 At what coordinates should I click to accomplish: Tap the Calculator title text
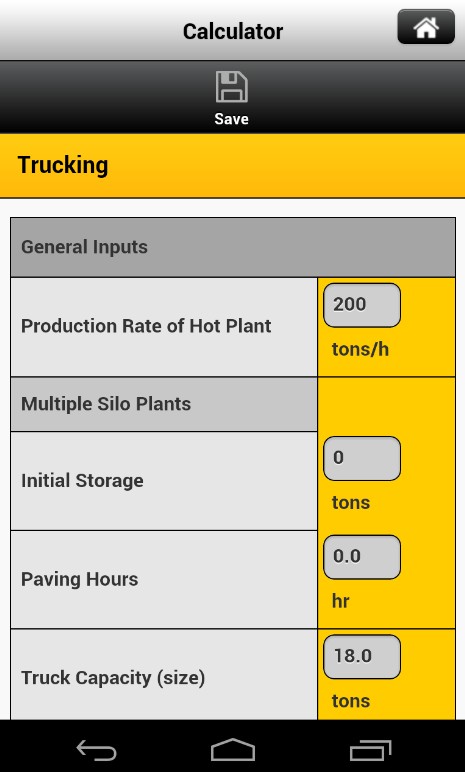tap(233, 32)
